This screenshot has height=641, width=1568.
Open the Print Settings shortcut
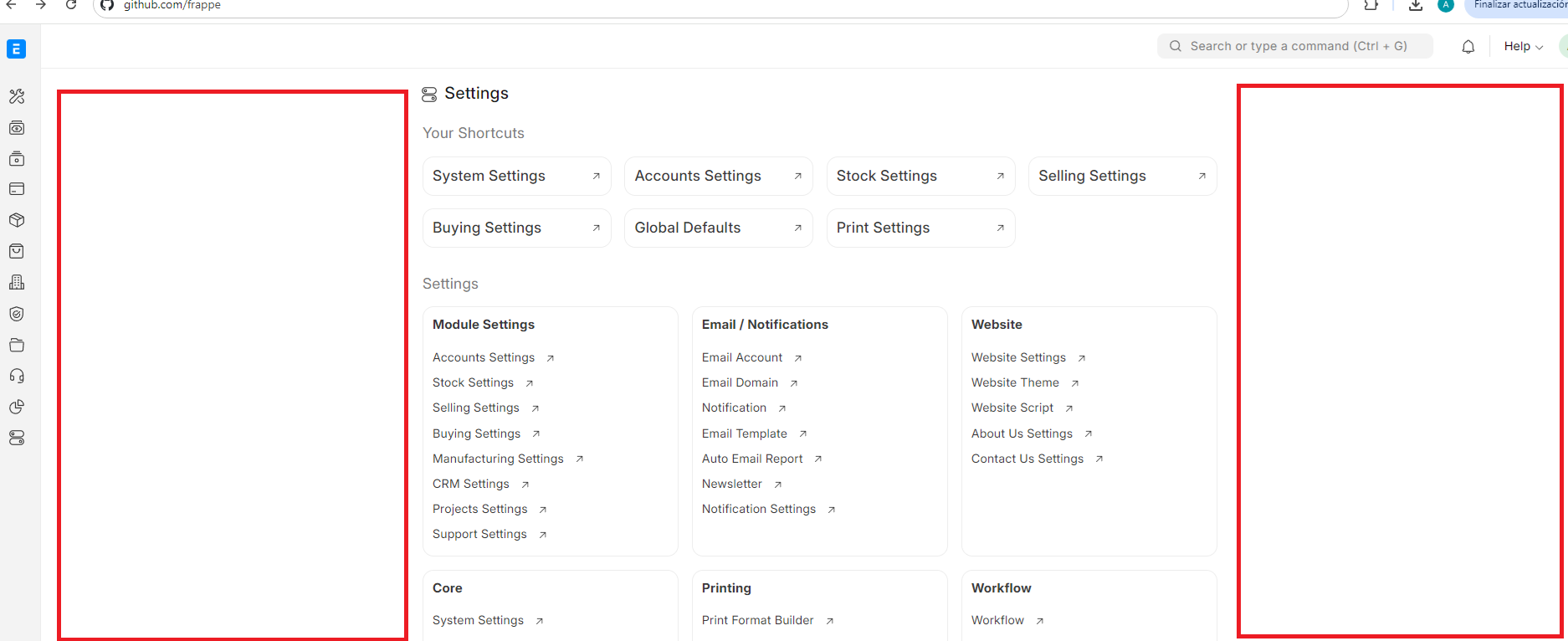pyautogui.click(x=921, y=228)
